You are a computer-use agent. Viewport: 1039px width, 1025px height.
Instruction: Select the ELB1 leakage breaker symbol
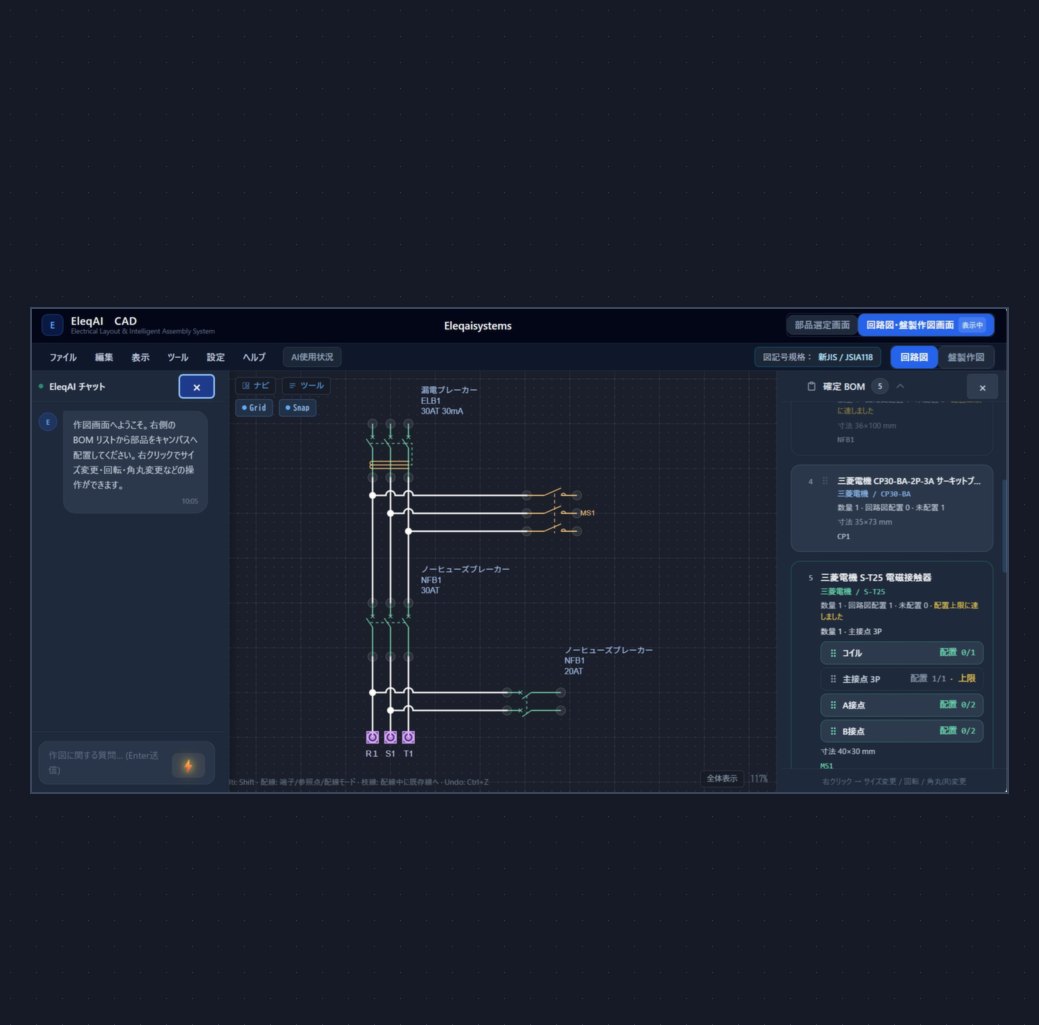pos(390,451)
